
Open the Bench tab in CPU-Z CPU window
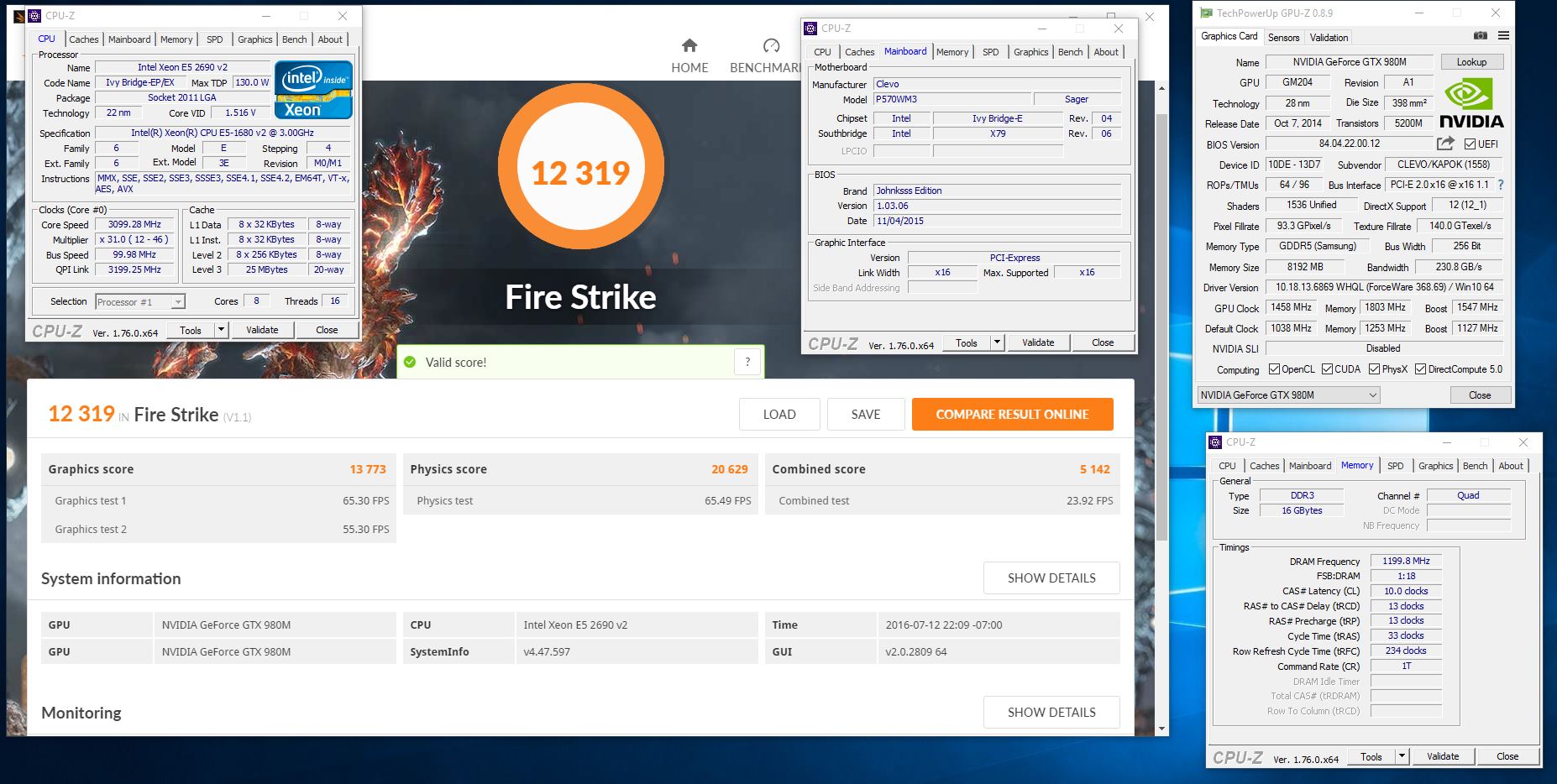pyautogui.click(x=294, y=39)
